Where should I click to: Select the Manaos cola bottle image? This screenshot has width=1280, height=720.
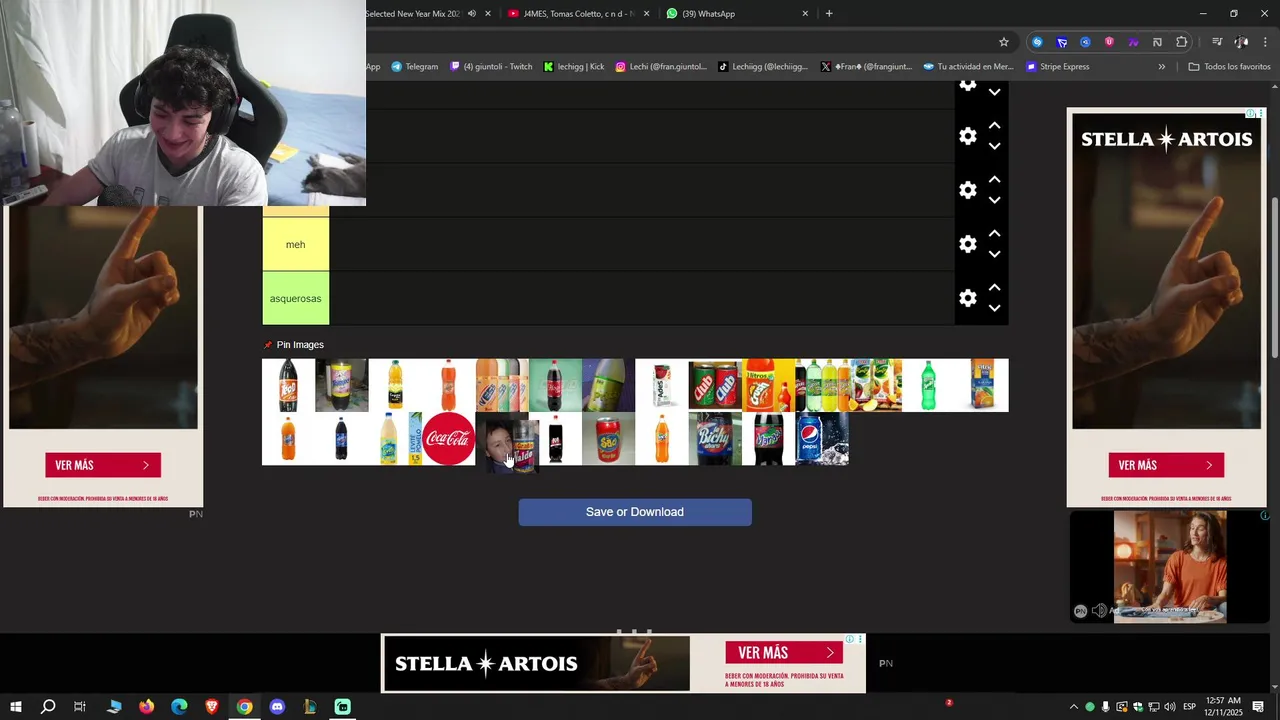click(768, 438)
